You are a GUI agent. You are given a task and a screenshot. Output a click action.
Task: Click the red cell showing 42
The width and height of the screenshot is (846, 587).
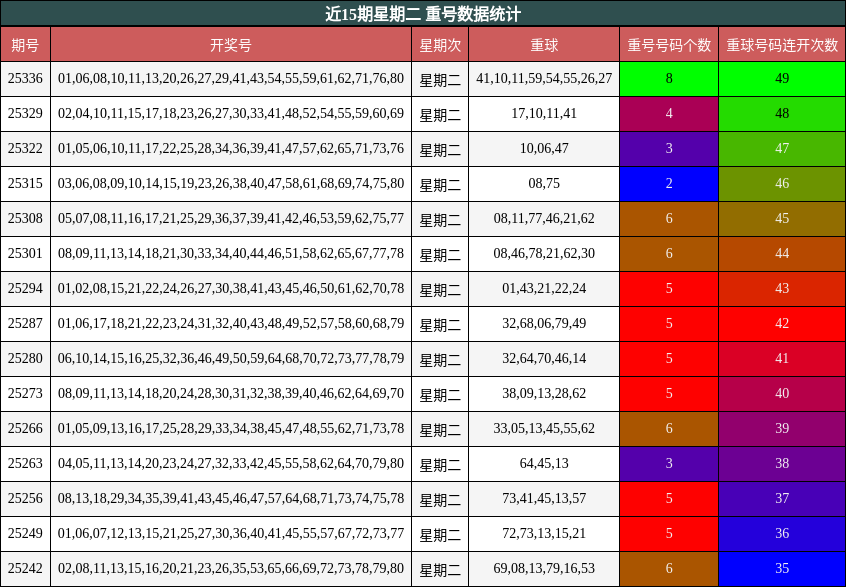[x=782, y=324]
